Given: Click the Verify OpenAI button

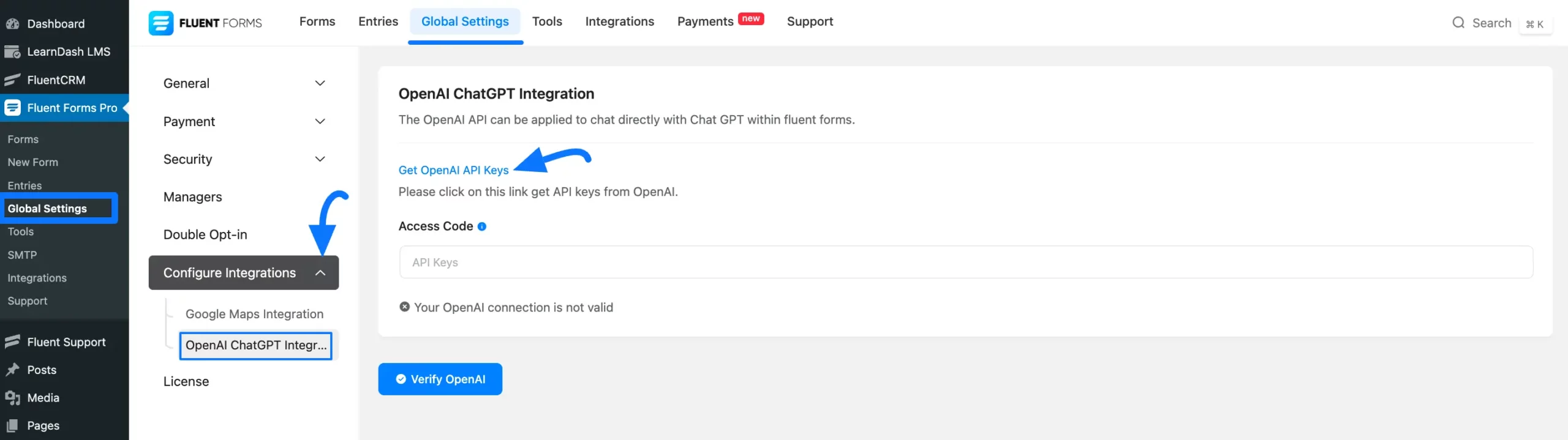Looking at the screenshot, I should (440, 379).
